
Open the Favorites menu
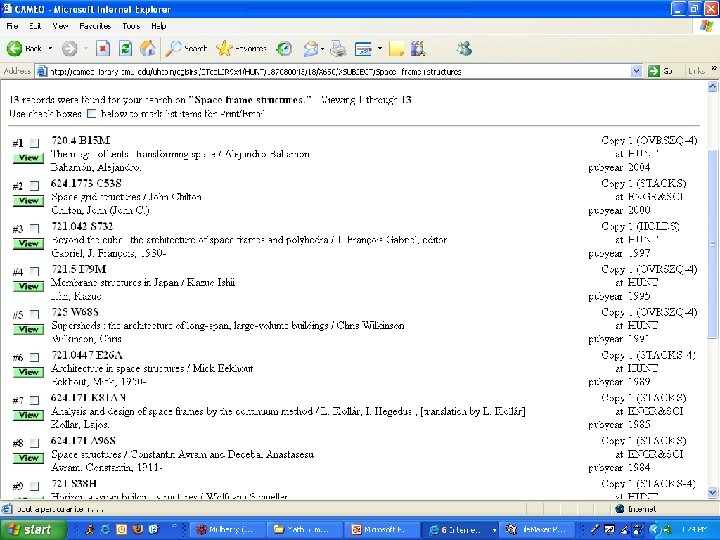click(95, 26)
